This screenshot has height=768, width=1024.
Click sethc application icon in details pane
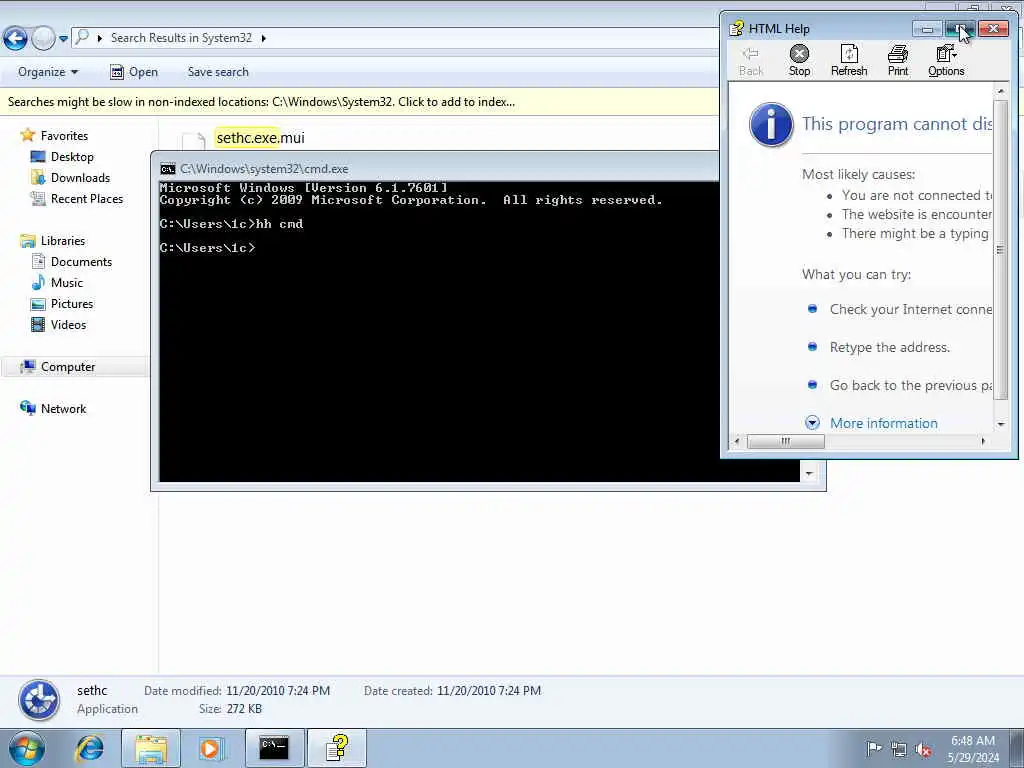[39, 699]
